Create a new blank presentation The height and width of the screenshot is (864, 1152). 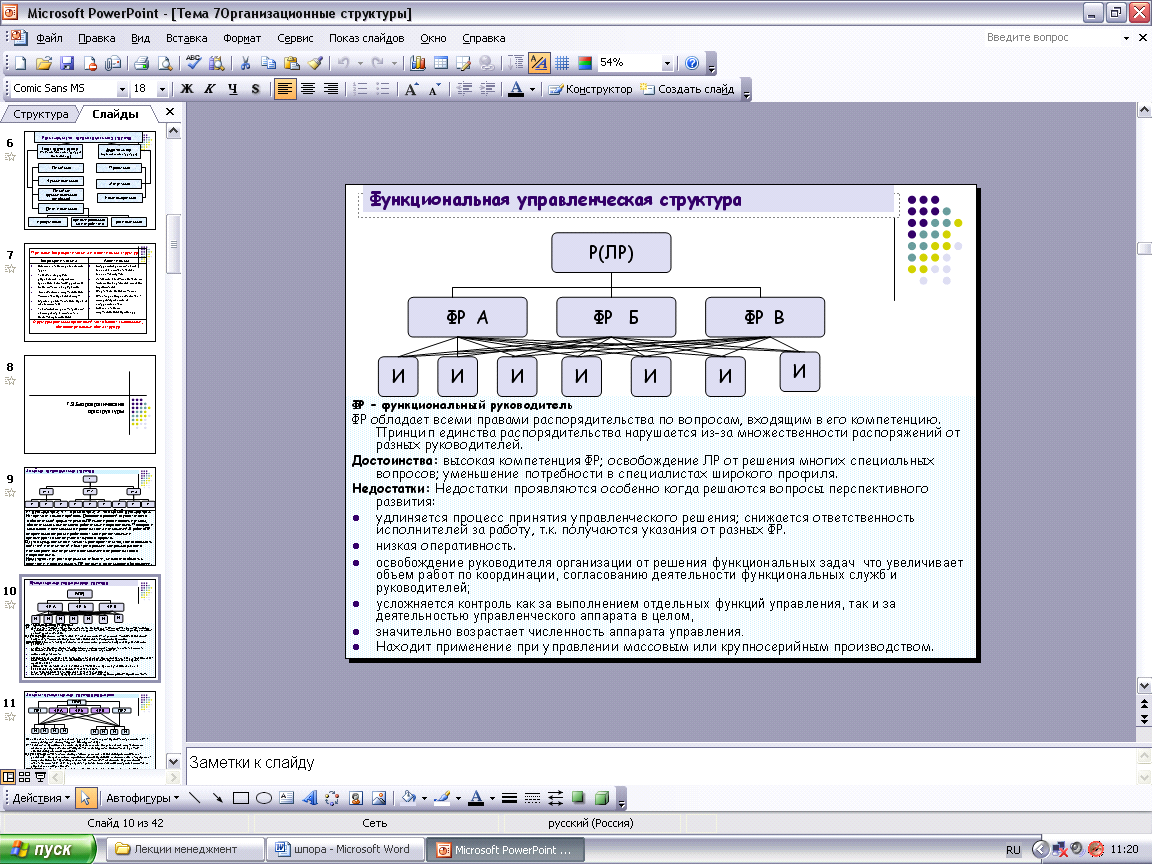[x=20, y=63]
